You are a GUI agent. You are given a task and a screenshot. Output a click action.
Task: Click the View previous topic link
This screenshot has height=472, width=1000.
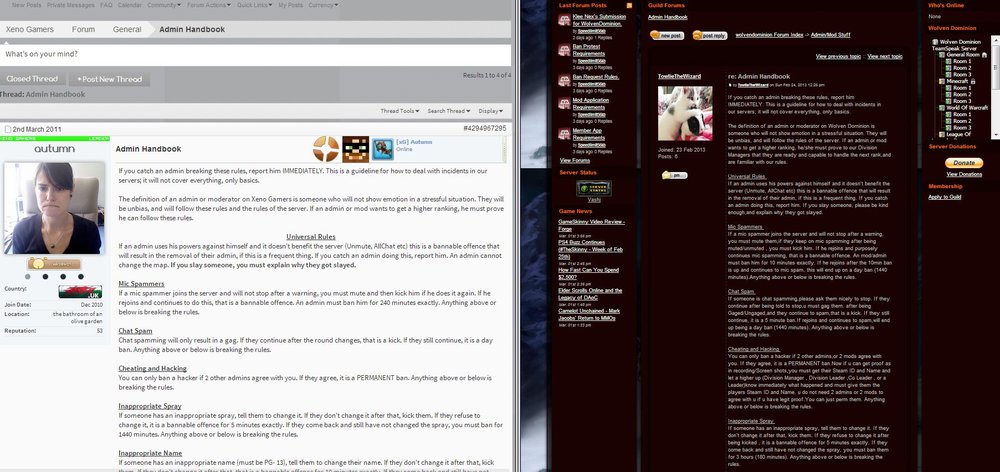coord(838,57)
